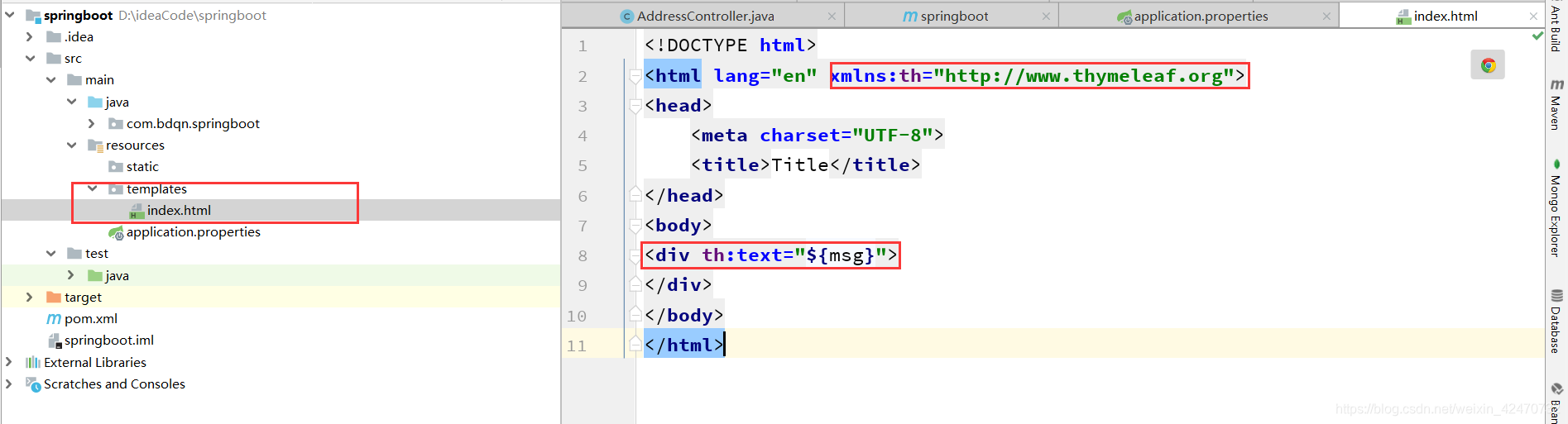Viewport: 1568px width, 424px height.
Task: Click line number 11 in gutter
Action: pos(577,345)
